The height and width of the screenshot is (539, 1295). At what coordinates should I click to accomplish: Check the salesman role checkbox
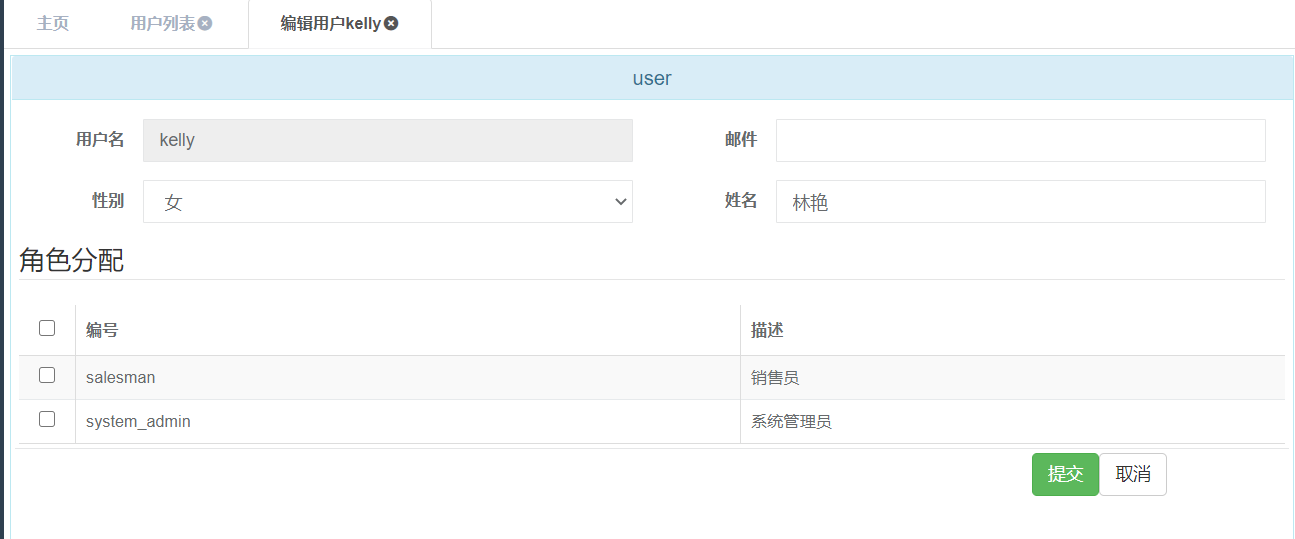click(47, 375)
